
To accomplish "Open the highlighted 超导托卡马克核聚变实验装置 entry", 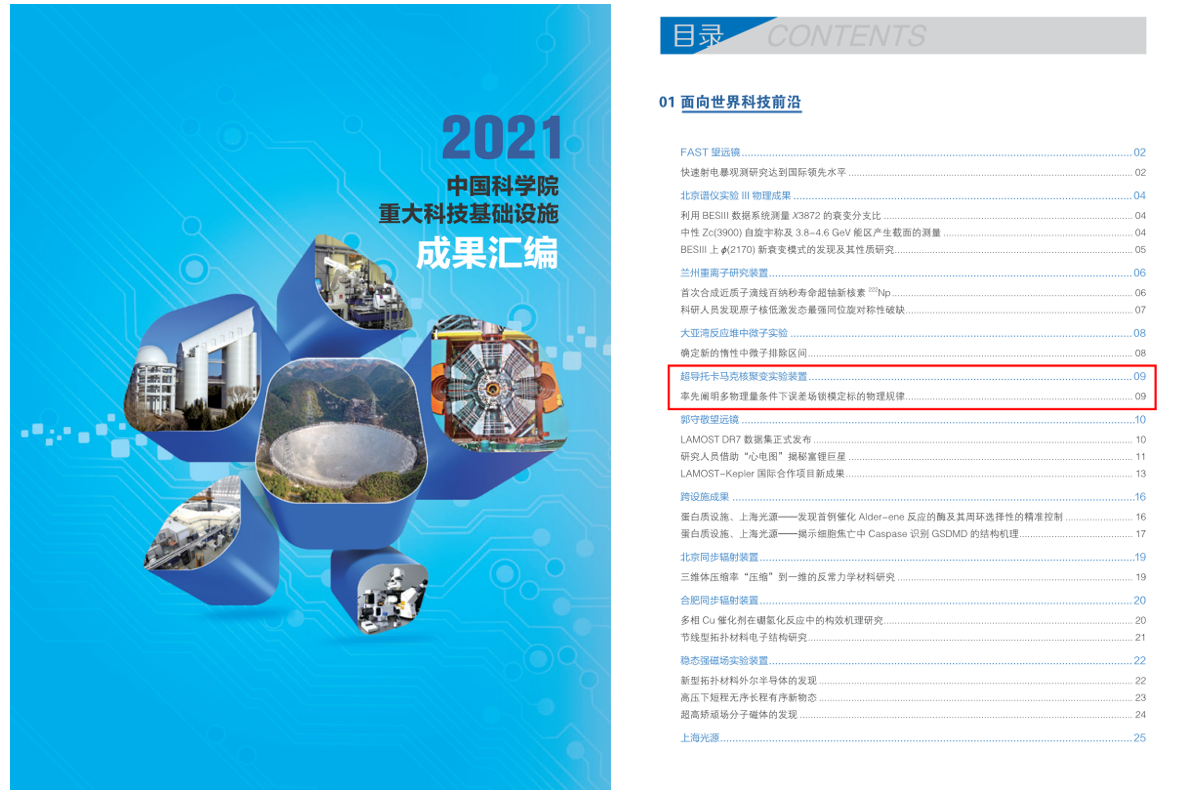I will pyautogui.click(x=742, y=377).
